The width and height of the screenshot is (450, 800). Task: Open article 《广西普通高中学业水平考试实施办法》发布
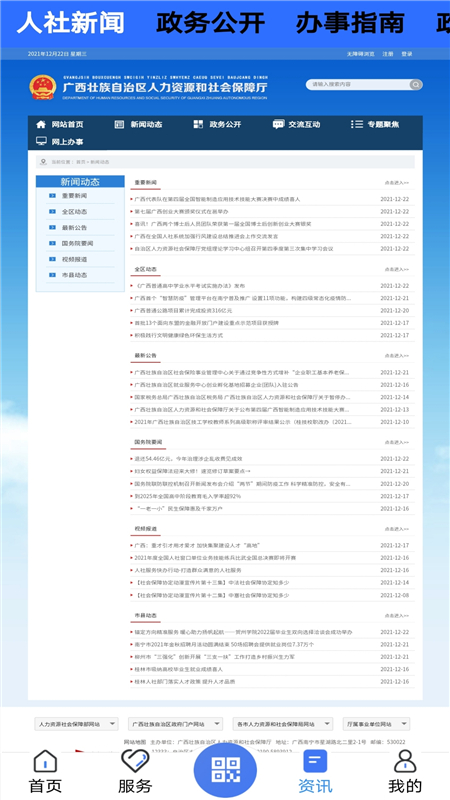tap(190, 286)
